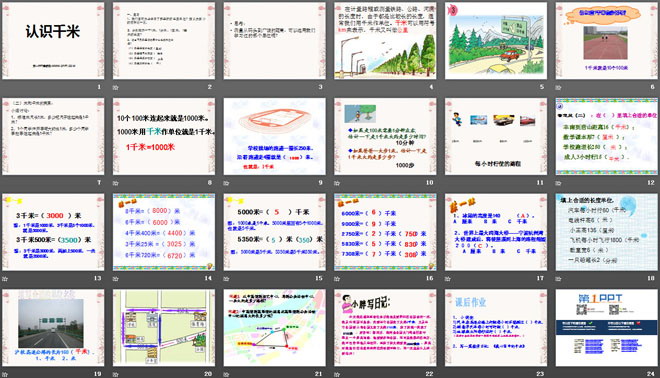Viewport: 660px width, 378px height.
Task: Select slide 3 thinking question thumbnail
Action: [274, 41]
